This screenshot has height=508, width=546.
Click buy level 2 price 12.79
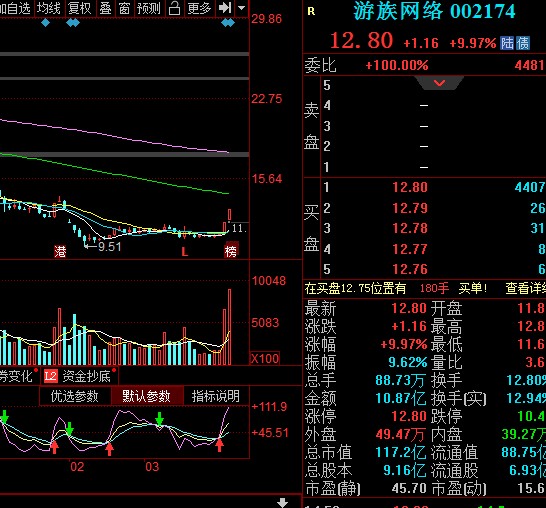[x=410, y=208]
